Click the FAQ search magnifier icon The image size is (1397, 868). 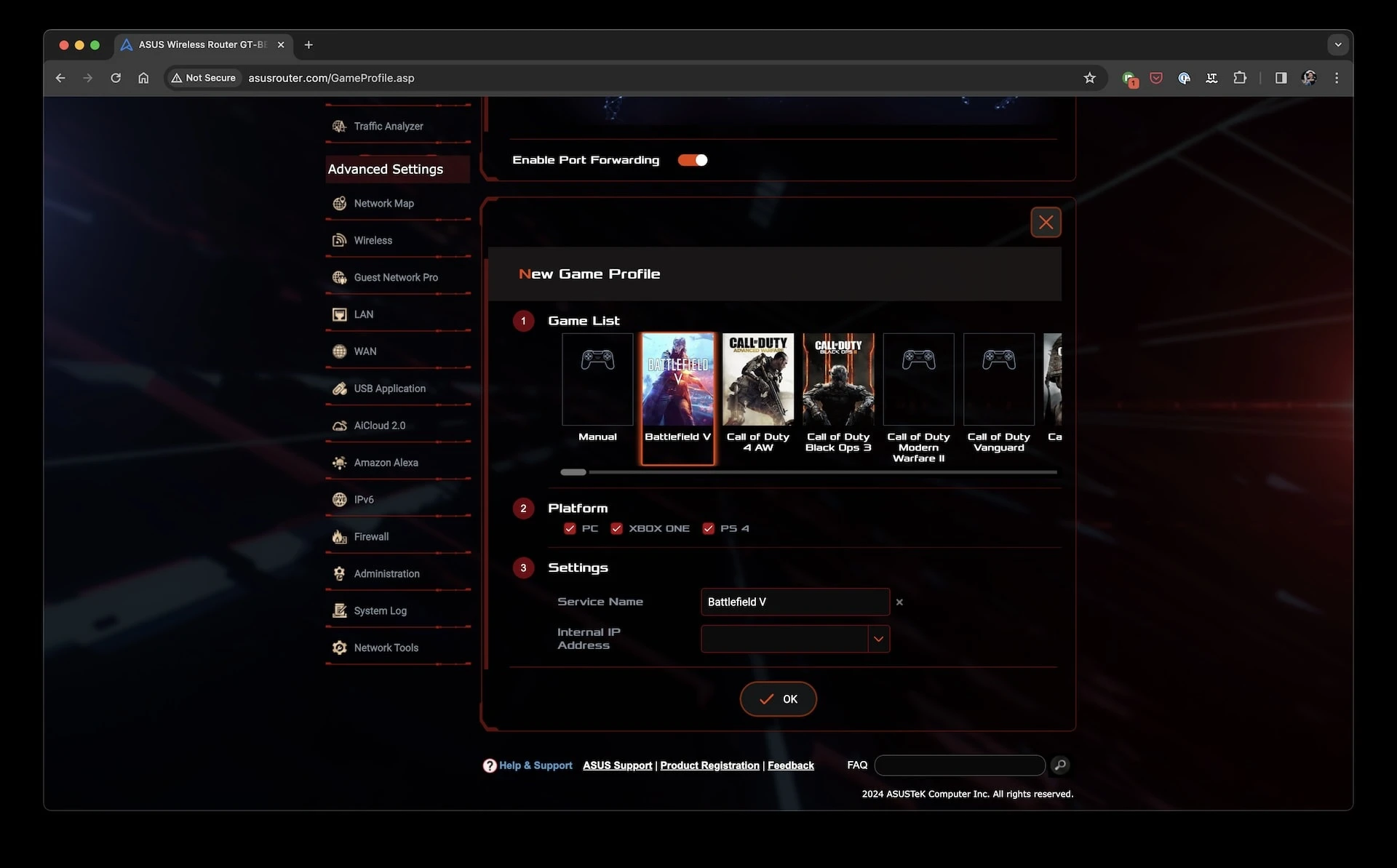1060,765
